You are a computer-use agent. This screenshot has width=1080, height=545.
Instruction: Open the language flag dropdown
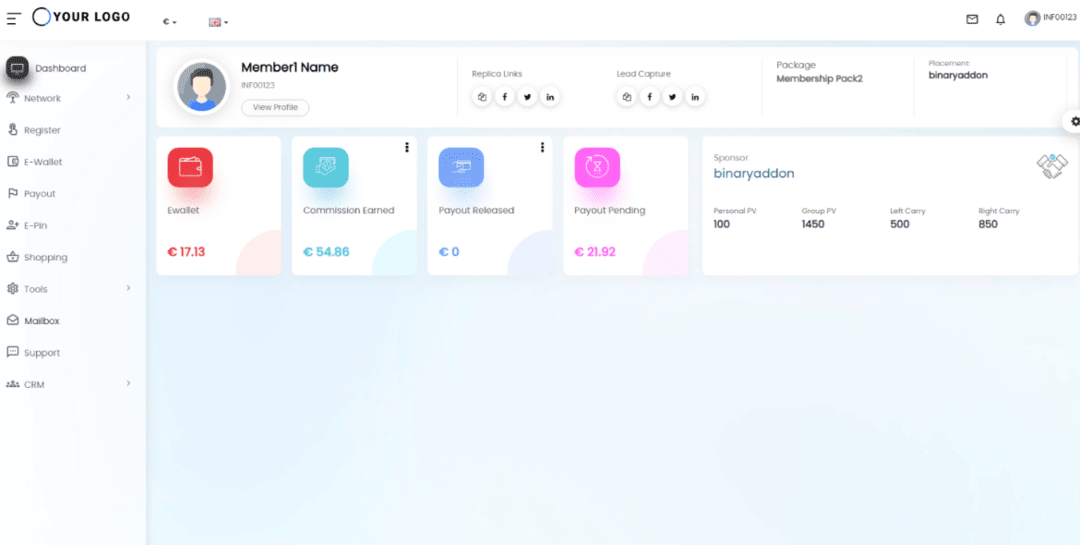[x=218, y=22]
